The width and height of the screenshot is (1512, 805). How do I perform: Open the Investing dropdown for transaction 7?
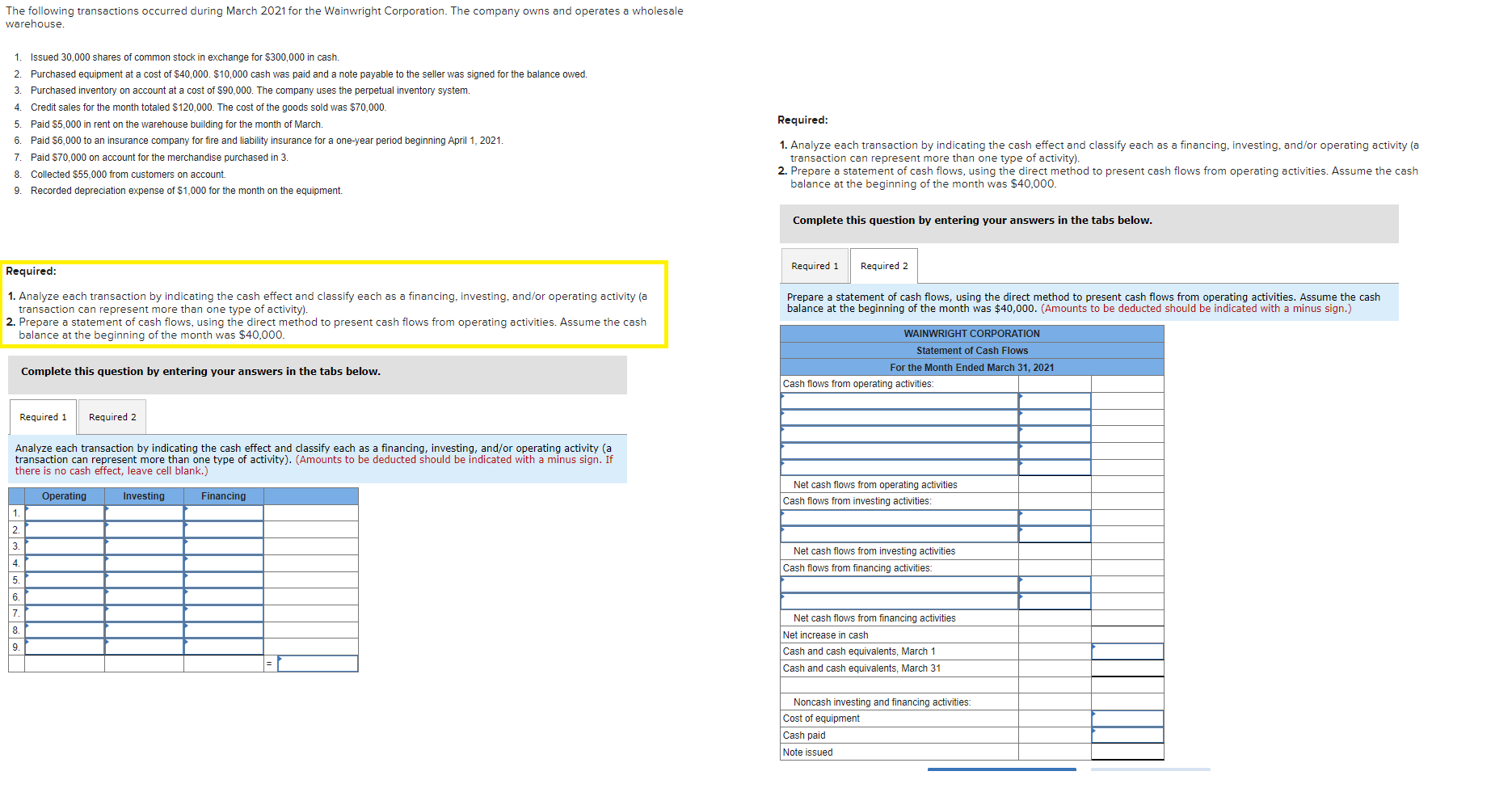143,613
